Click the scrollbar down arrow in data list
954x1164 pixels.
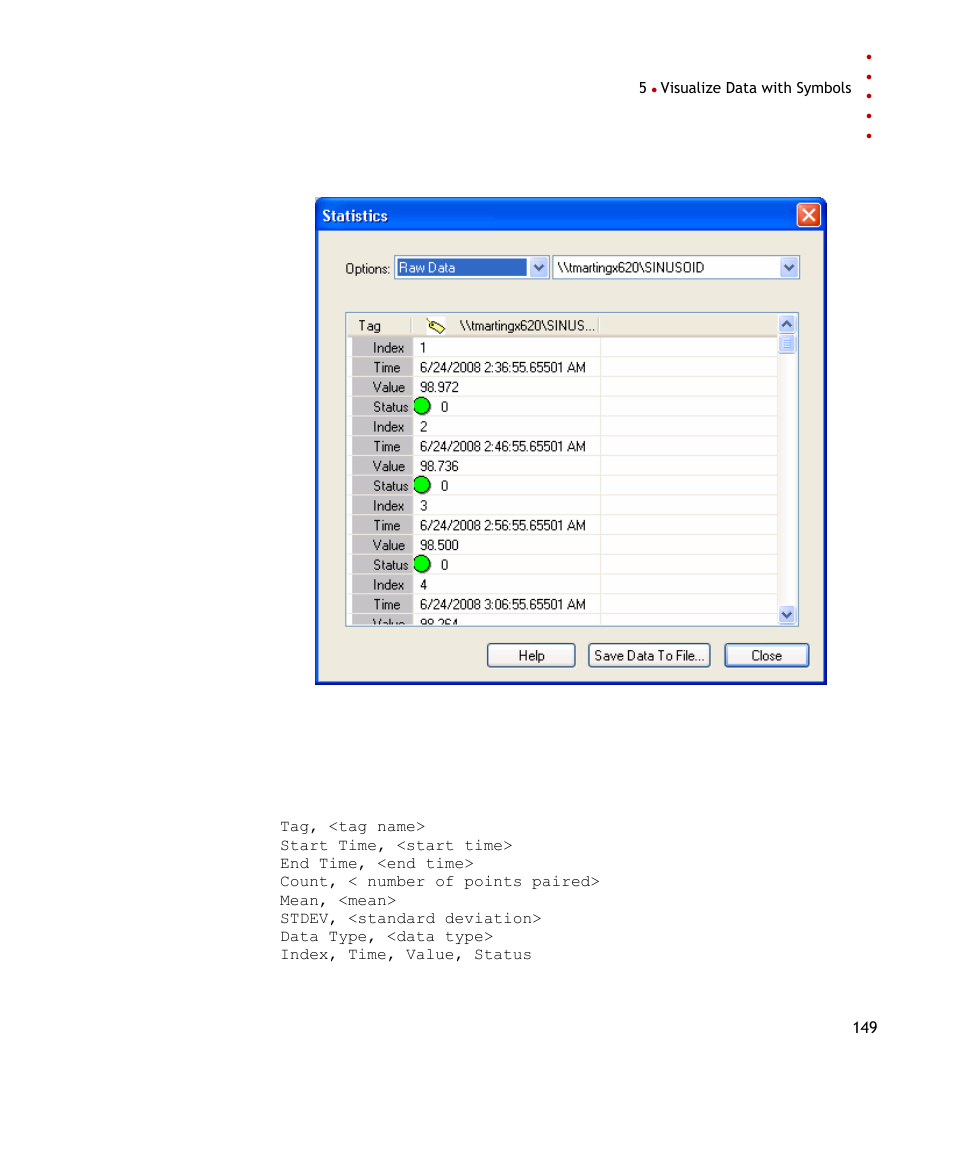coord(787,615)
